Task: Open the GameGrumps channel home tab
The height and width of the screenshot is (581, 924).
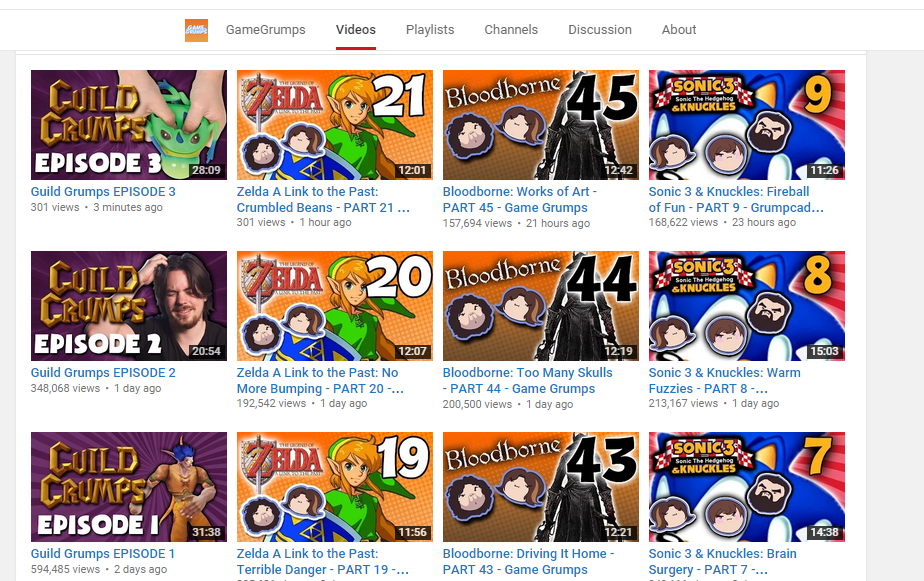Action: pyautogui.click(x=265, y=29)
